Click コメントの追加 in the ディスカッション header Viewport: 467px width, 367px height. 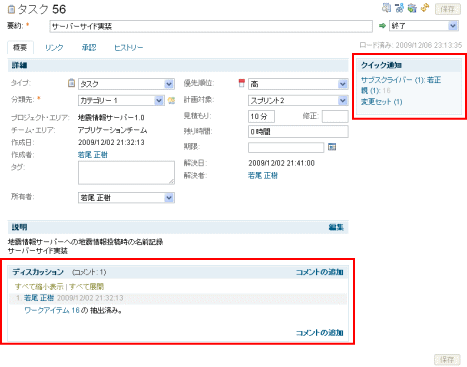(x=320, y=272)
